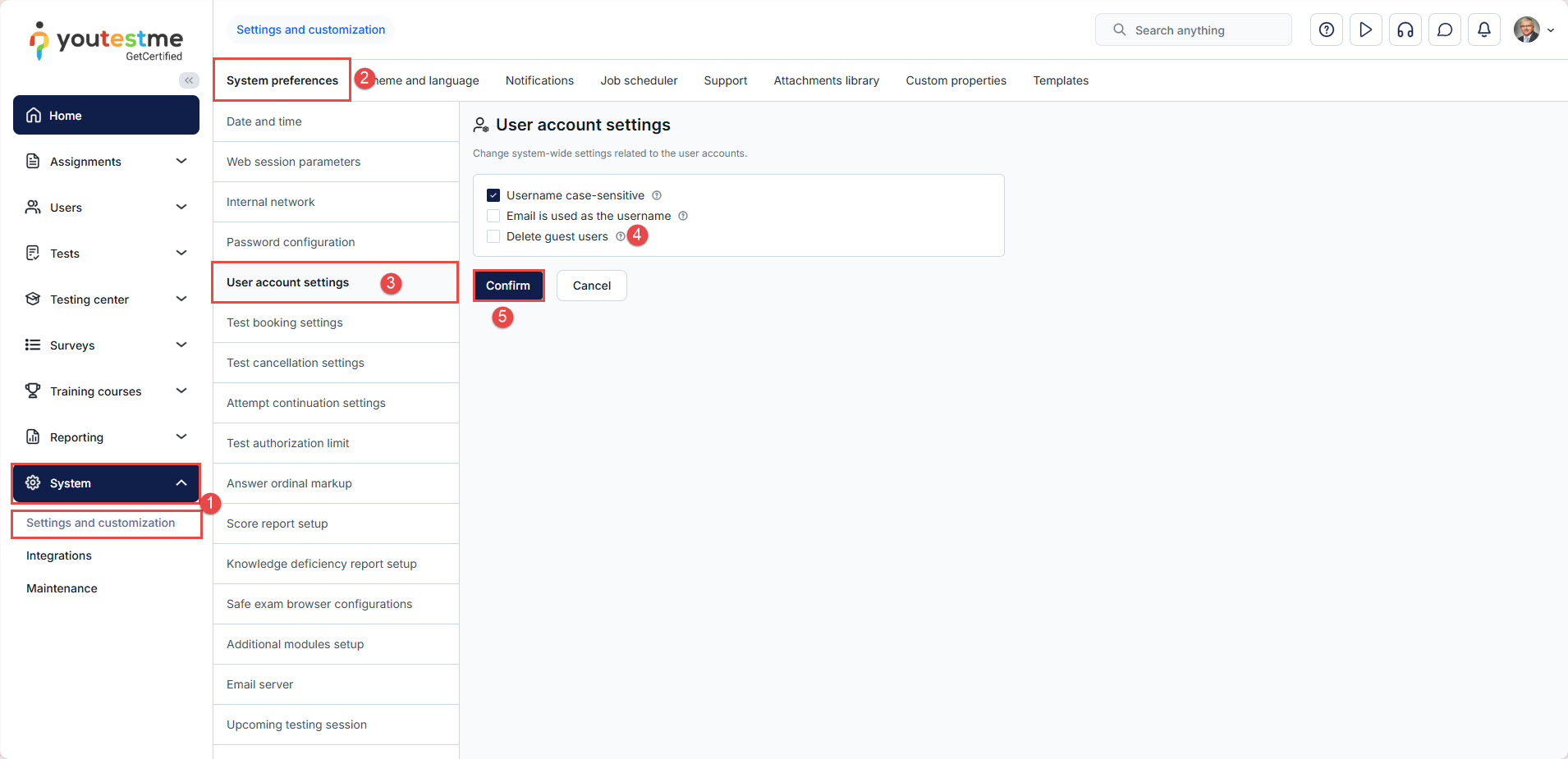This screenshot has width=1568, height=759.
Task: Click the Search anything field
Action: click(1193, 30)
